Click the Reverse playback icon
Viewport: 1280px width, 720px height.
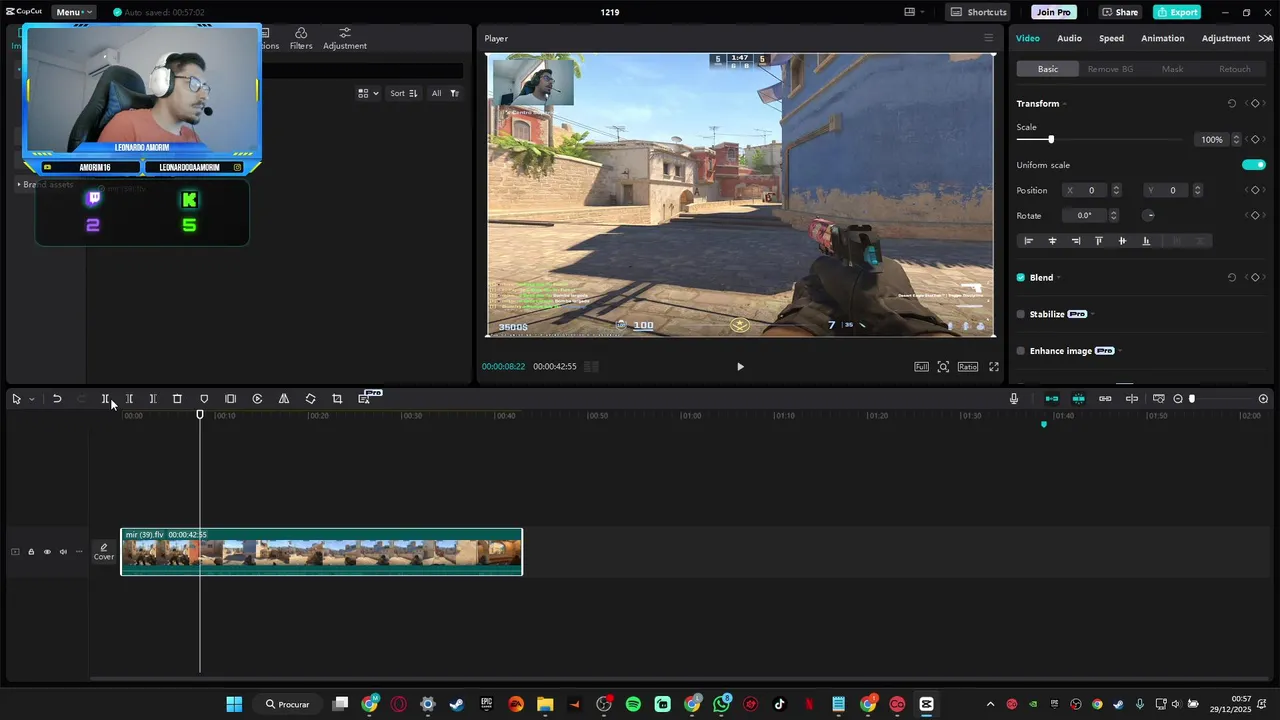pyautogui.click(x=257, y=399)
